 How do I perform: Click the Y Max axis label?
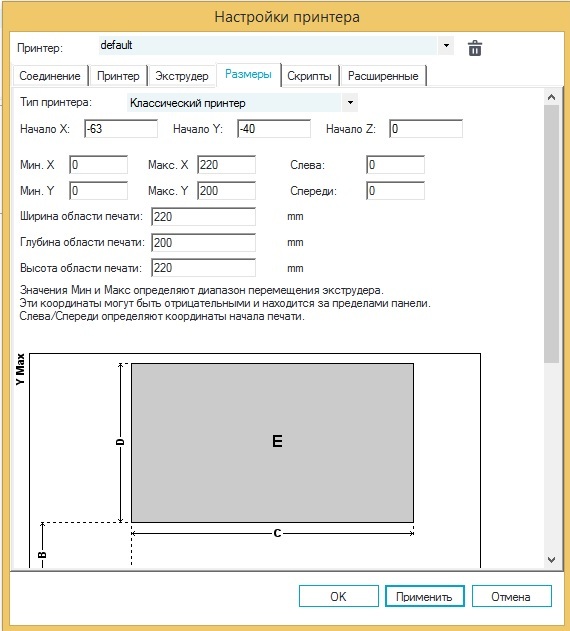[20, 369]
